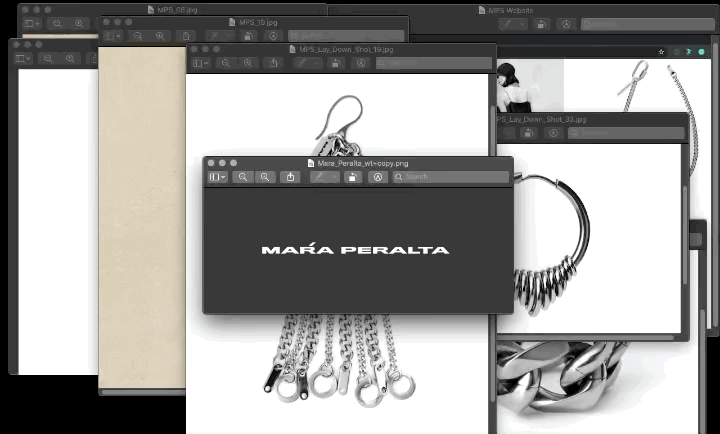Screen dimensions: 720x434
Task: Click the MPS Website window title
Action: [x=510, y=11]
